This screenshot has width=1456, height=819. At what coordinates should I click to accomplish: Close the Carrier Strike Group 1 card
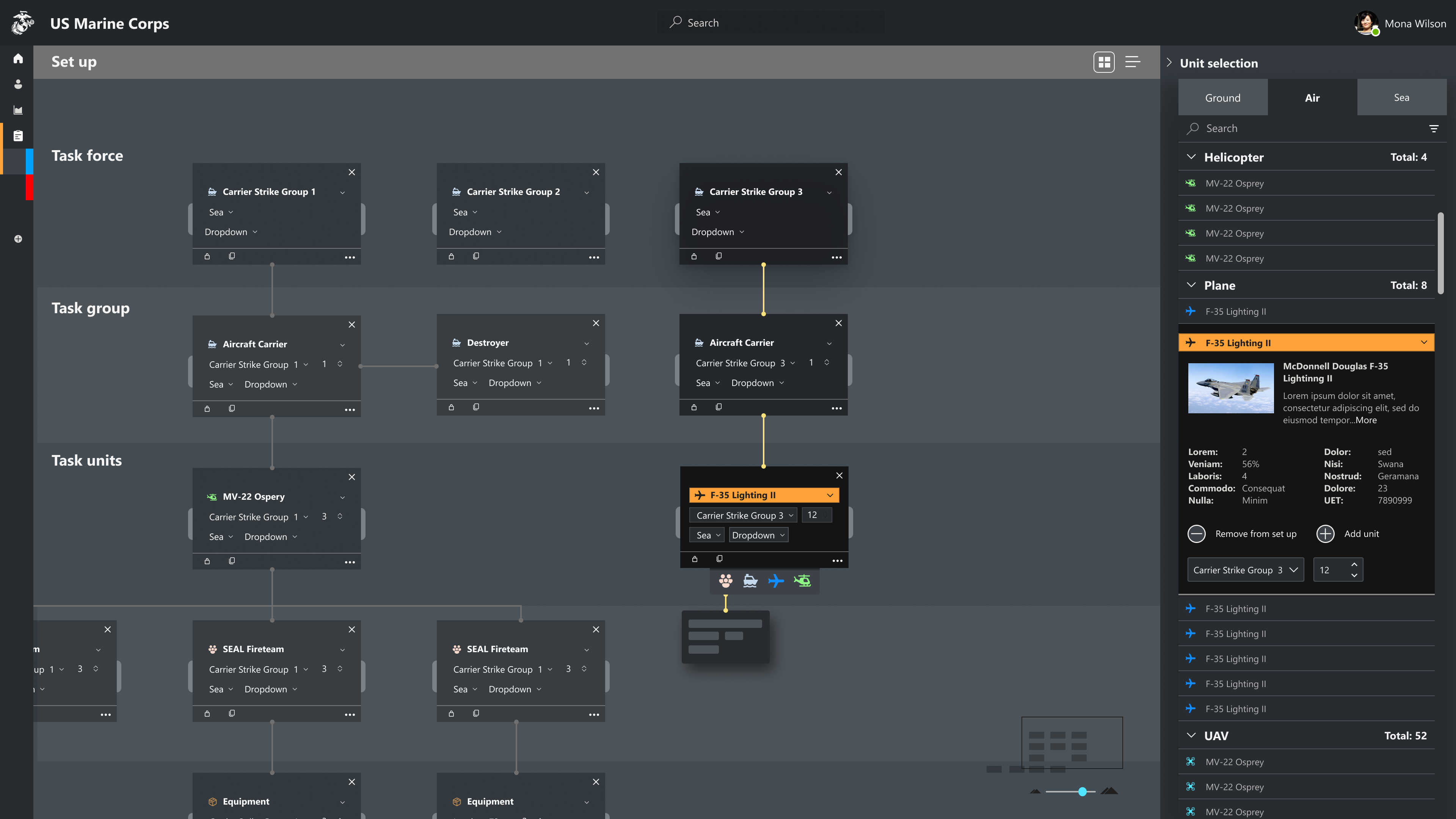click(351, 173)
